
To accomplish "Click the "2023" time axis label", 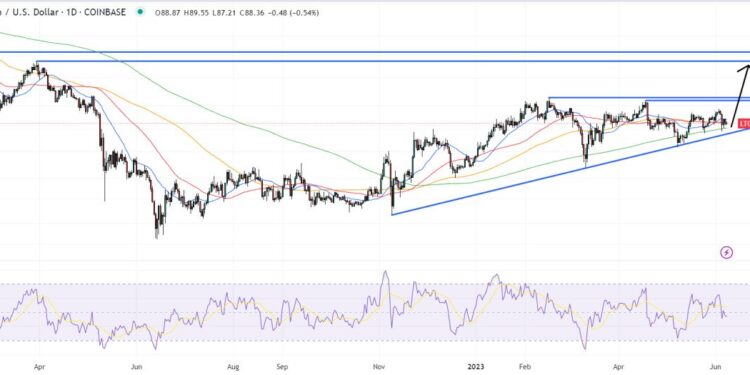I will pyautogui.click(x=476, y=366).
